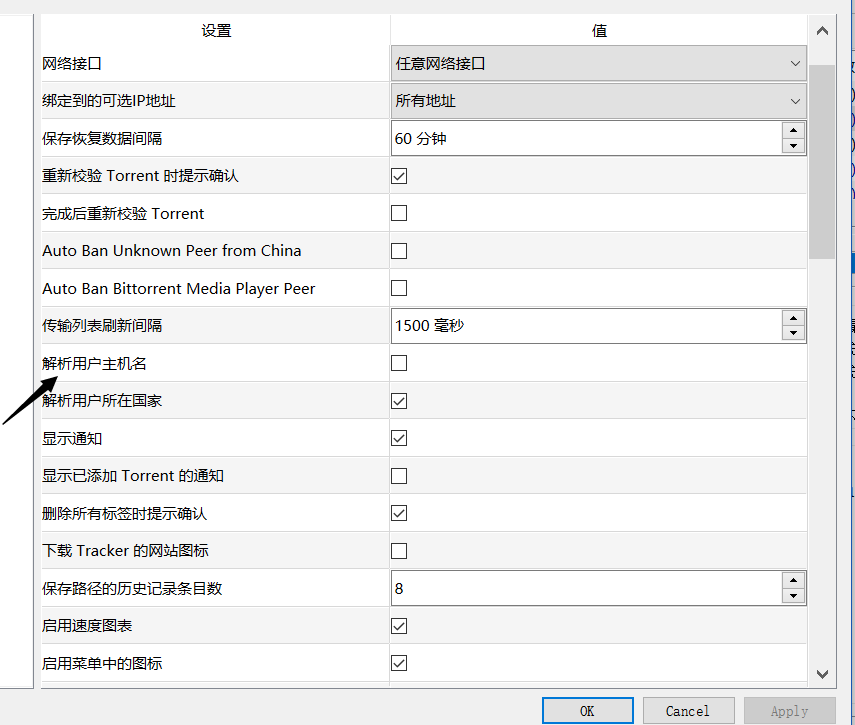Decrease the 保存恢复数据间隔 value with down arrow
Image resolution: width=855 pixels, height=725 pixels.
tap(793, 146)
